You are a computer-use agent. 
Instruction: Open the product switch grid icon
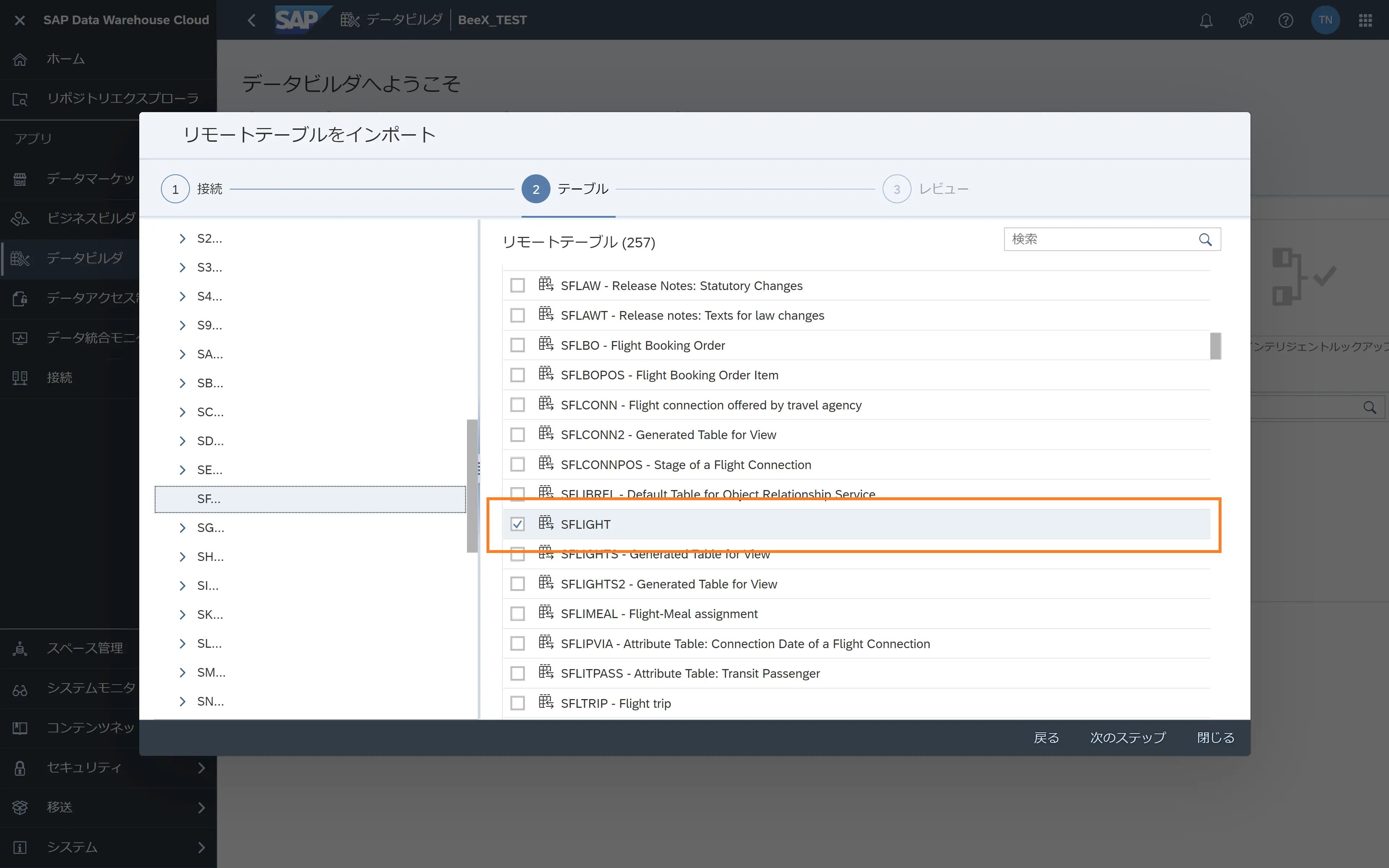click(x=1365, y=20)
